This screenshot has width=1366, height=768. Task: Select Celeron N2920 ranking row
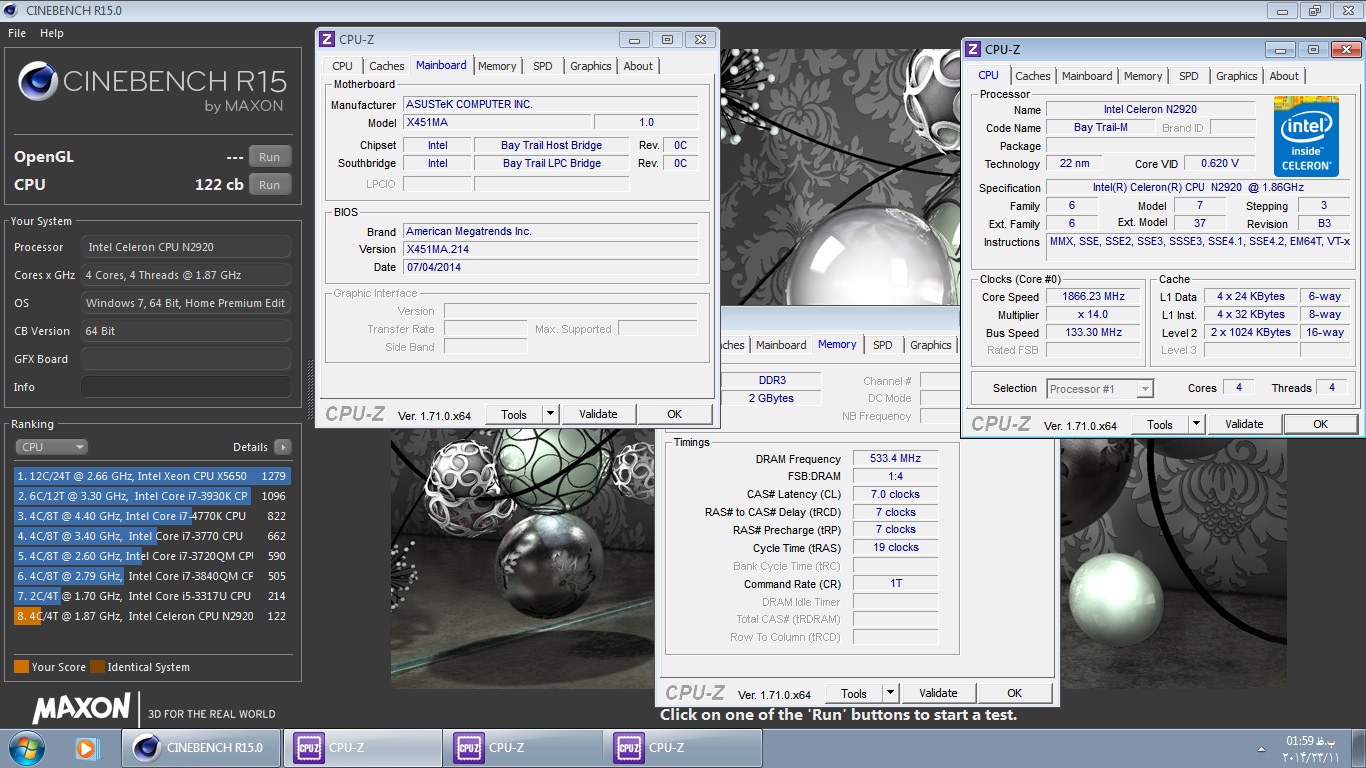coord(152,616)
